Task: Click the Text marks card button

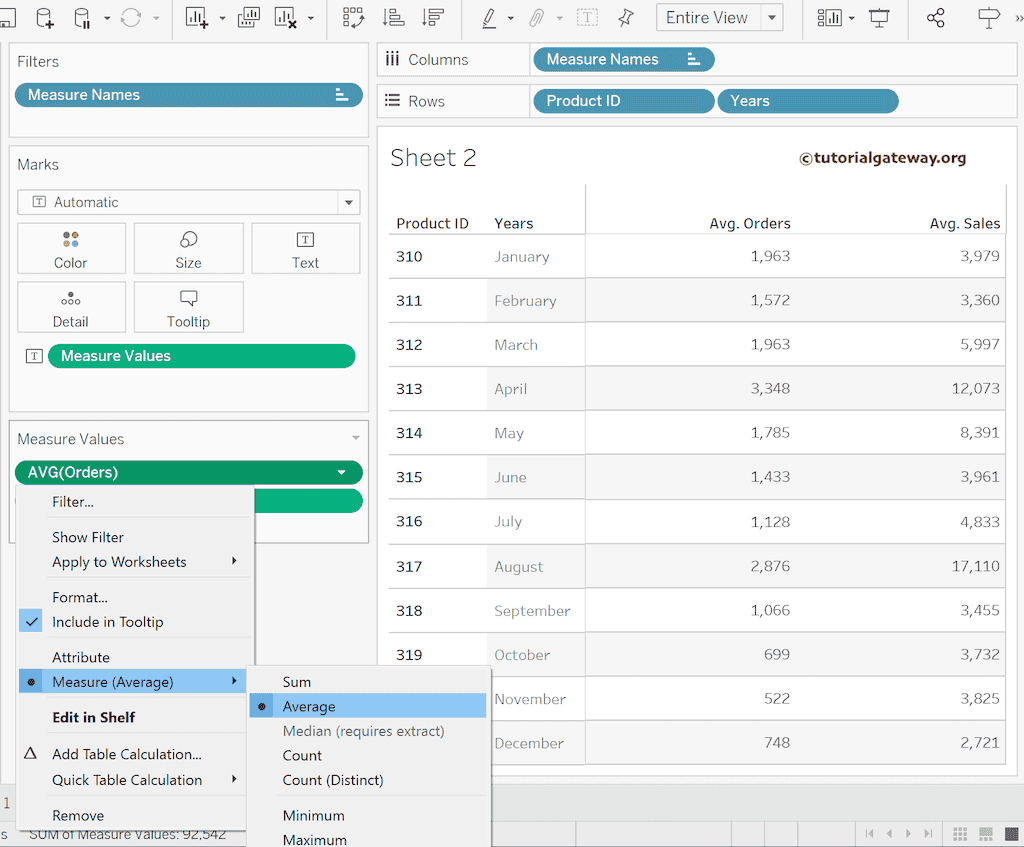Action: click(305, 250)
